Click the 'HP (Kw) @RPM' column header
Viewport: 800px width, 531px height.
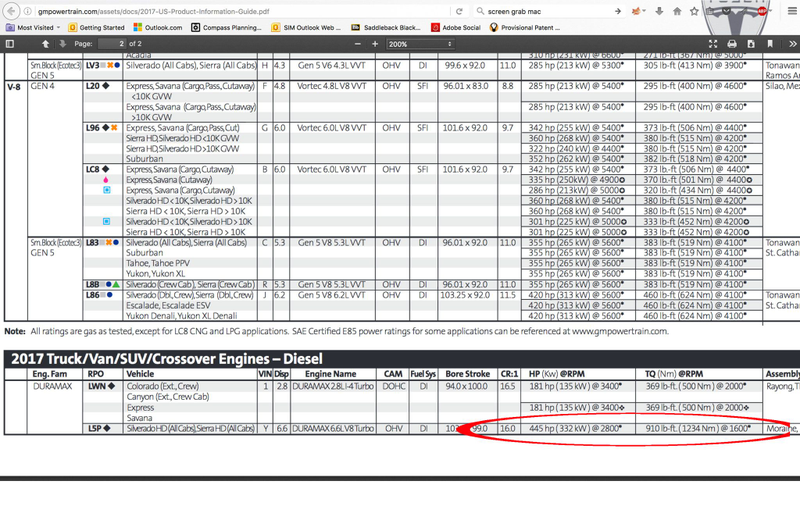(x=557, y=374)
